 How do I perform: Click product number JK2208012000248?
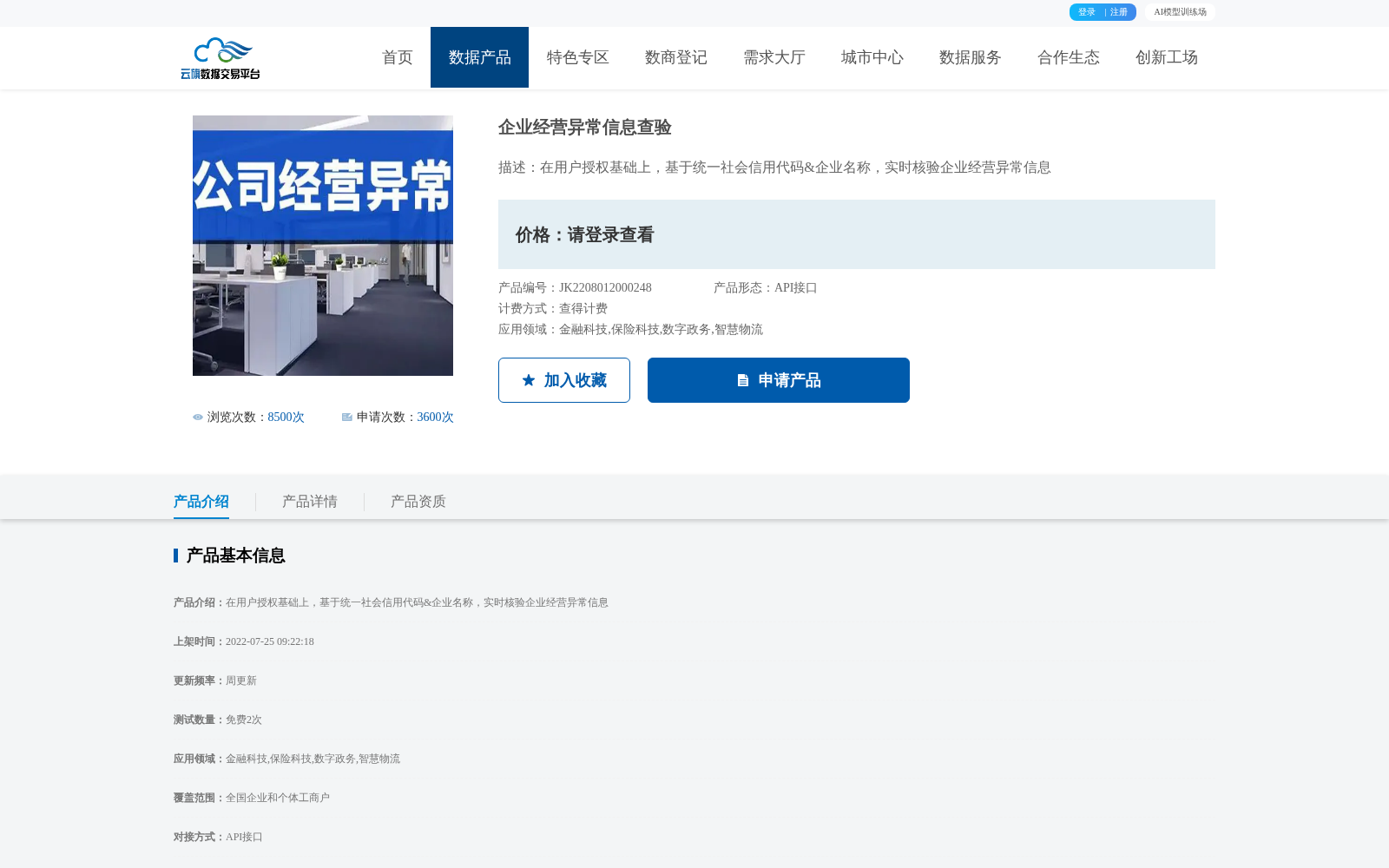605,288
